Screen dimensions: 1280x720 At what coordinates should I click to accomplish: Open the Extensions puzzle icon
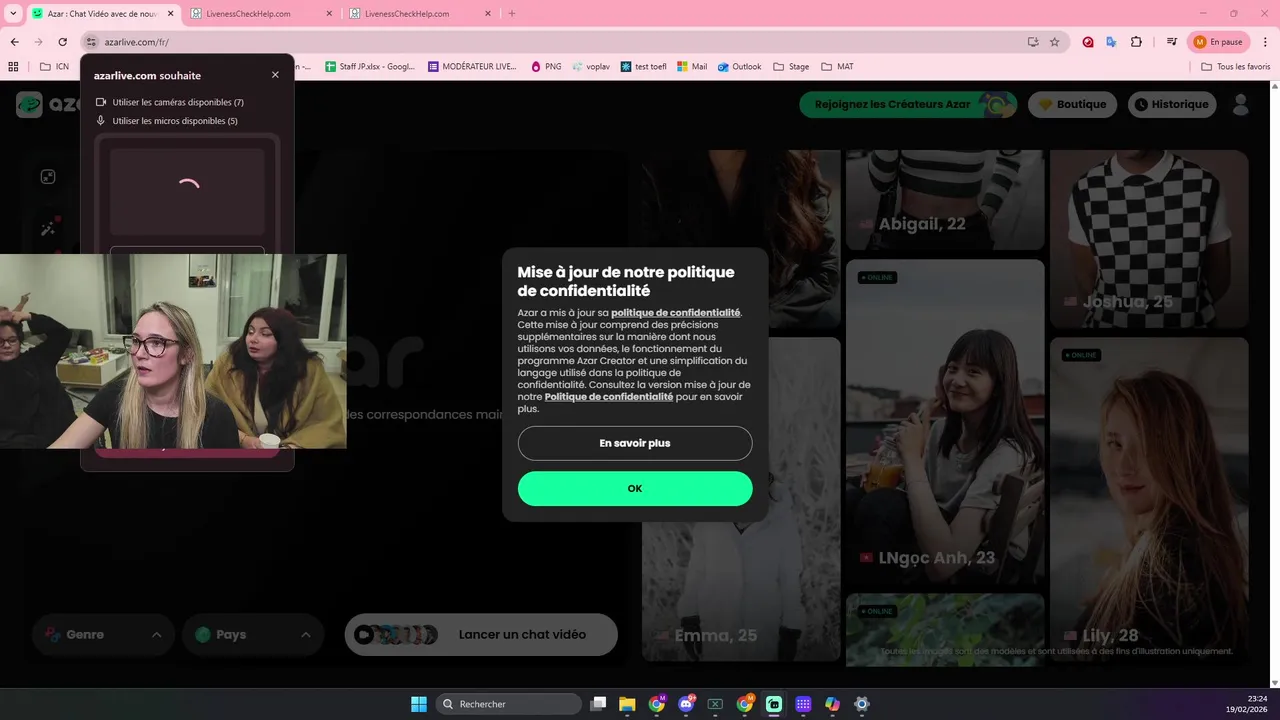click(x=1136, y=42)
